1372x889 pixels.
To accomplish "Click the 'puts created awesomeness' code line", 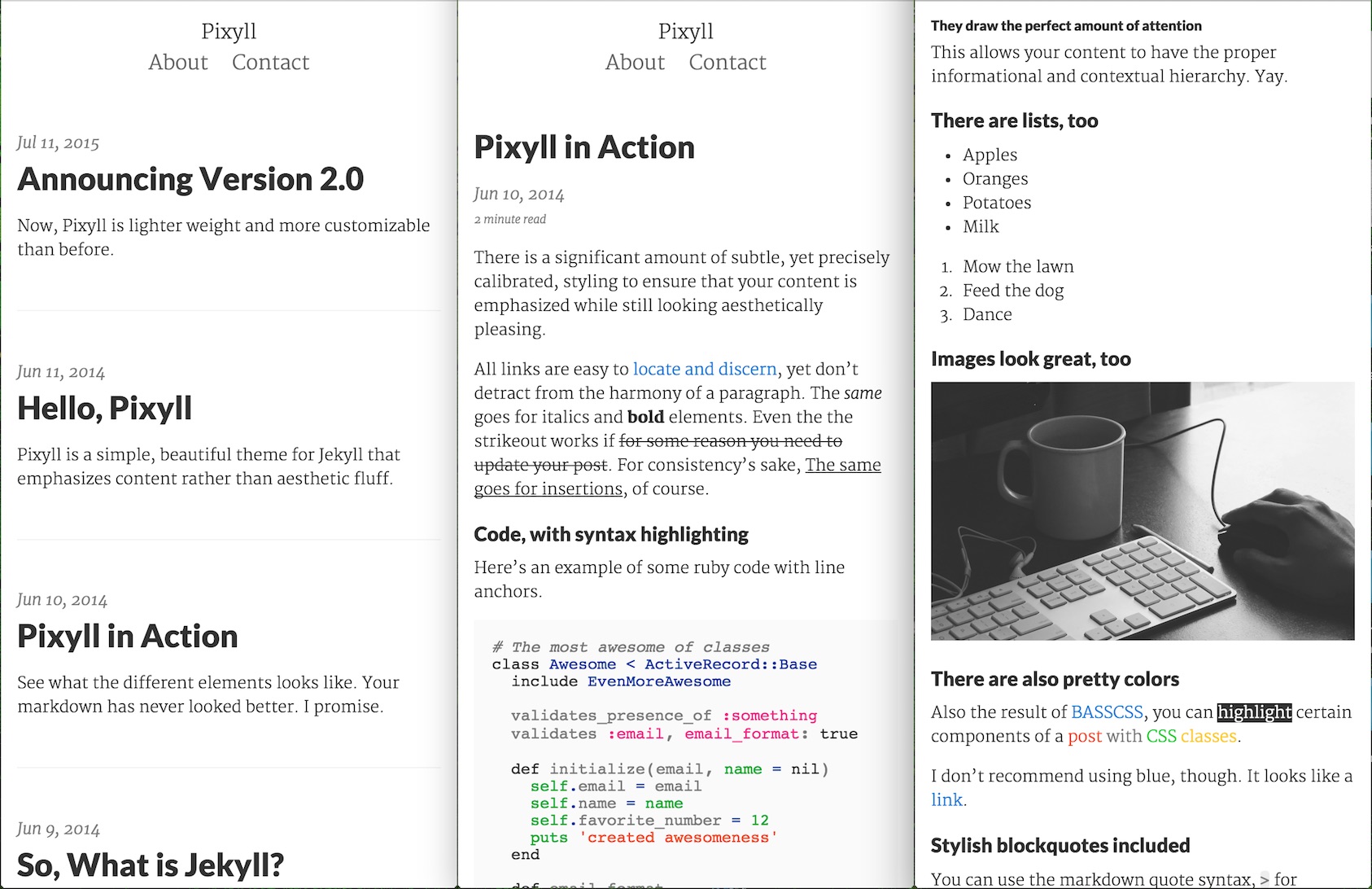I will 653,837.
